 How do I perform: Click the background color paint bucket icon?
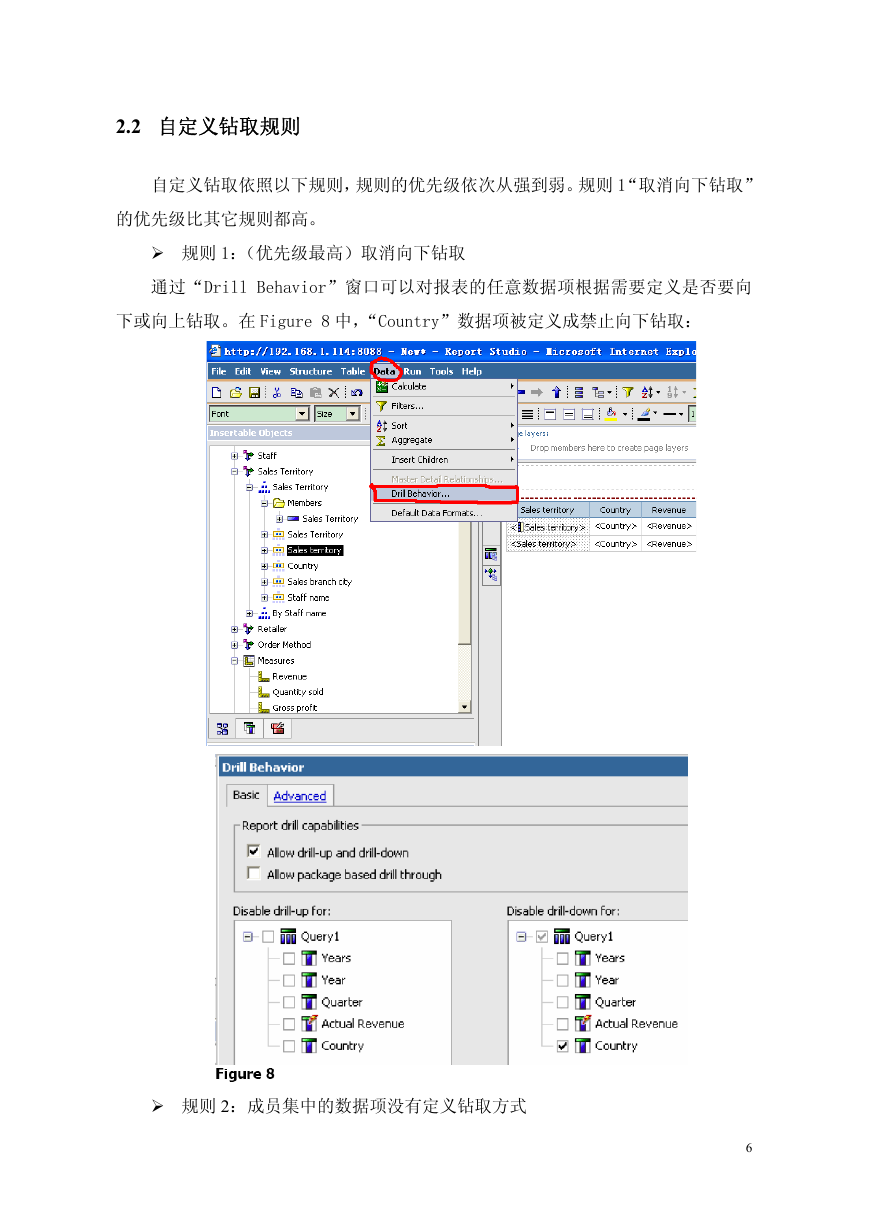[x=612, y=413]
